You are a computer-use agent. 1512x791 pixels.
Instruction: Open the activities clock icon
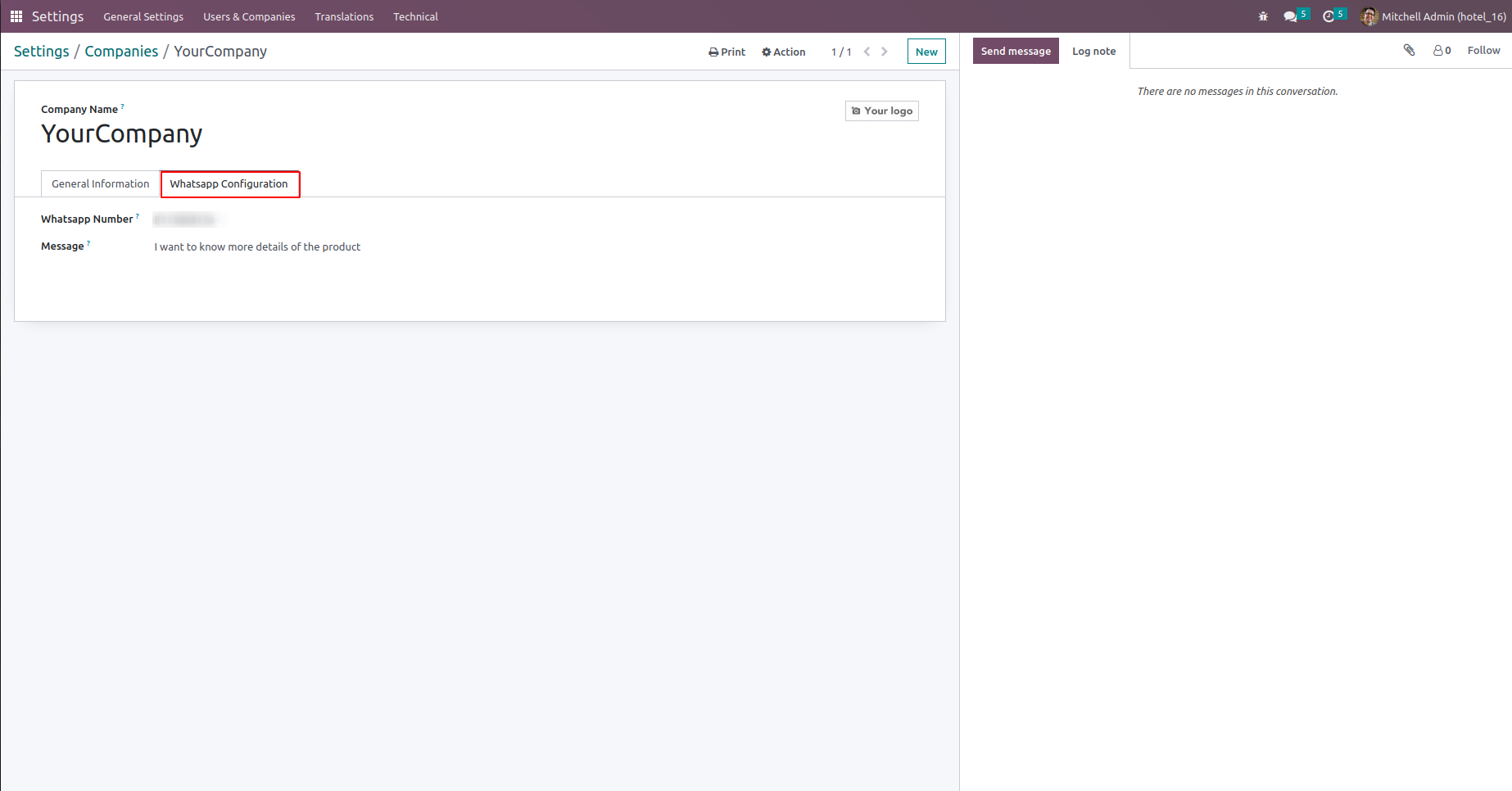pos(1329,16)
